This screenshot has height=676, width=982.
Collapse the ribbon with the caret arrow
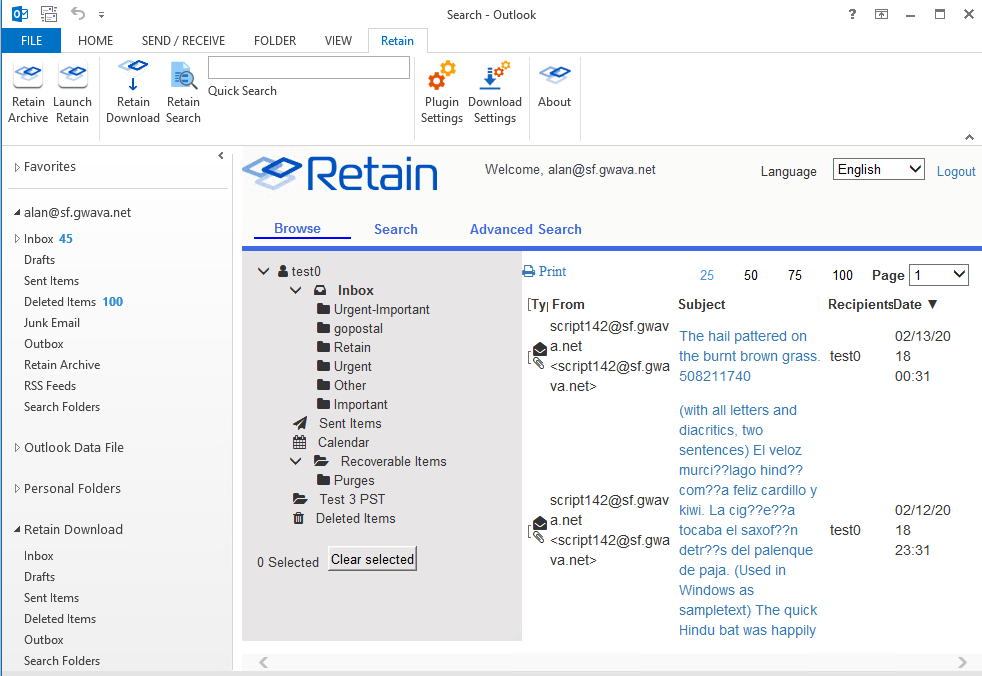click(968, 137)
